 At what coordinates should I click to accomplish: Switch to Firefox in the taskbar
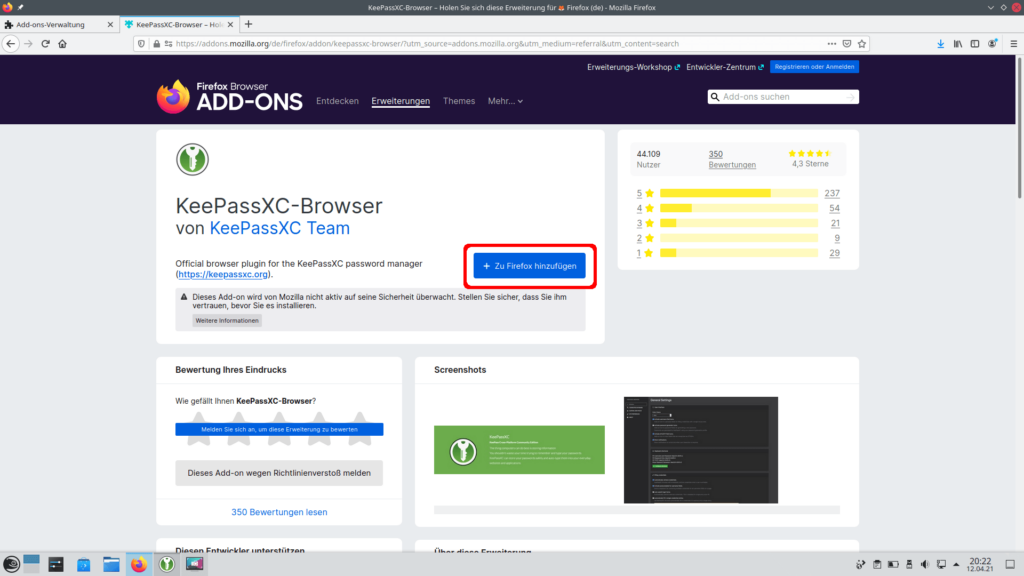tap(138, 564)
